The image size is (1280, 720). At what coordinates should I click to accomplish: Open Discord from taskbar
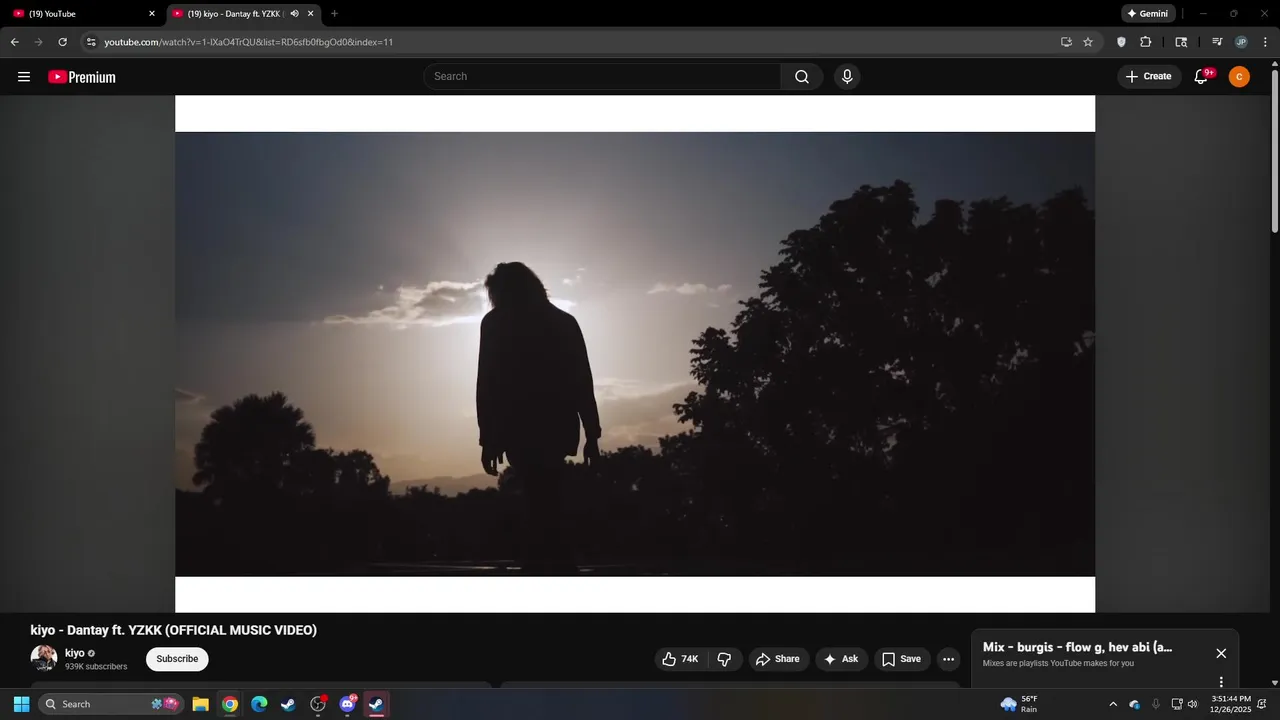tap(347, 704)
